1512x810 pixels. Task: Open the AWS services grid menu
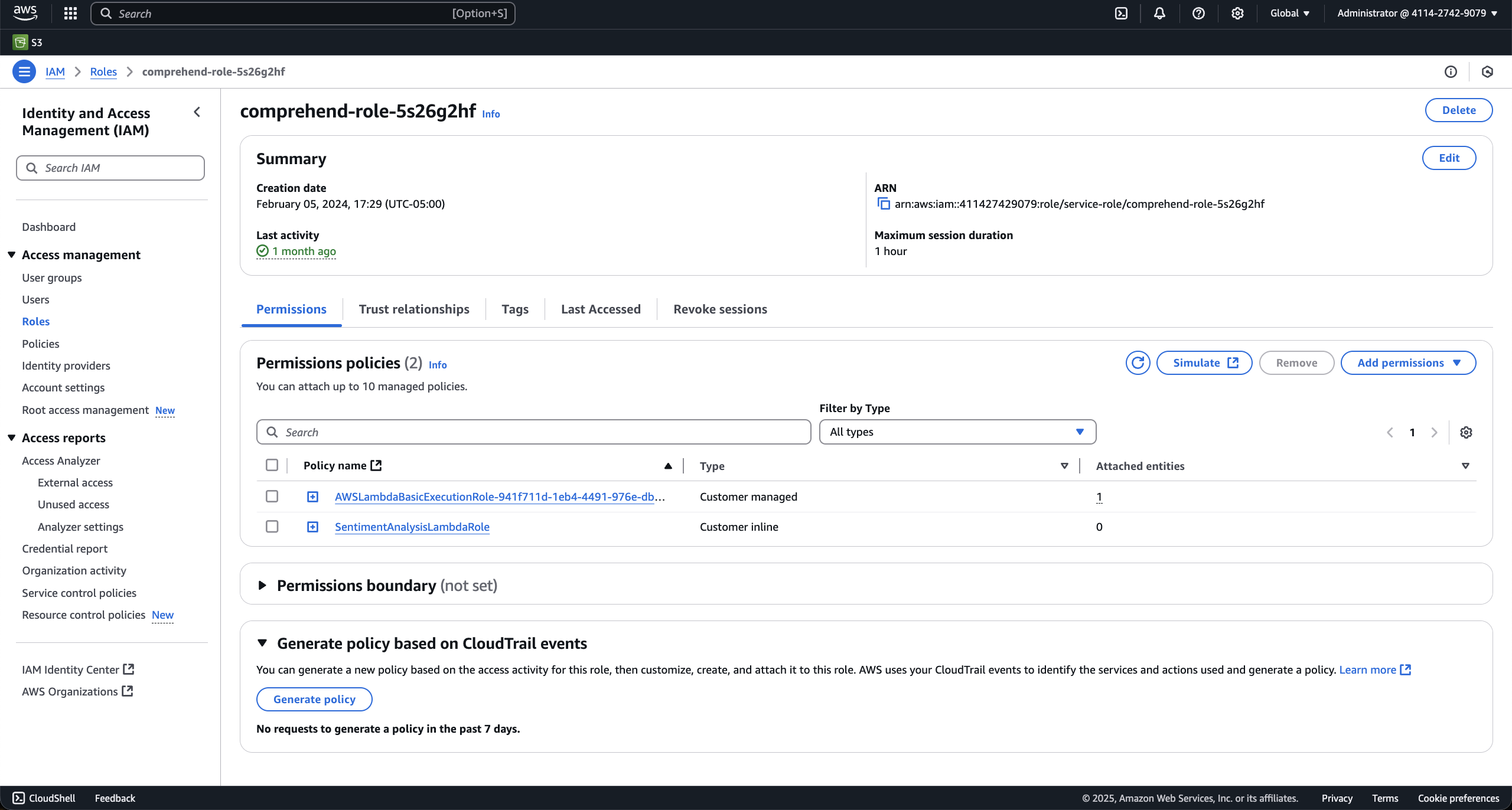click(70, 13)
